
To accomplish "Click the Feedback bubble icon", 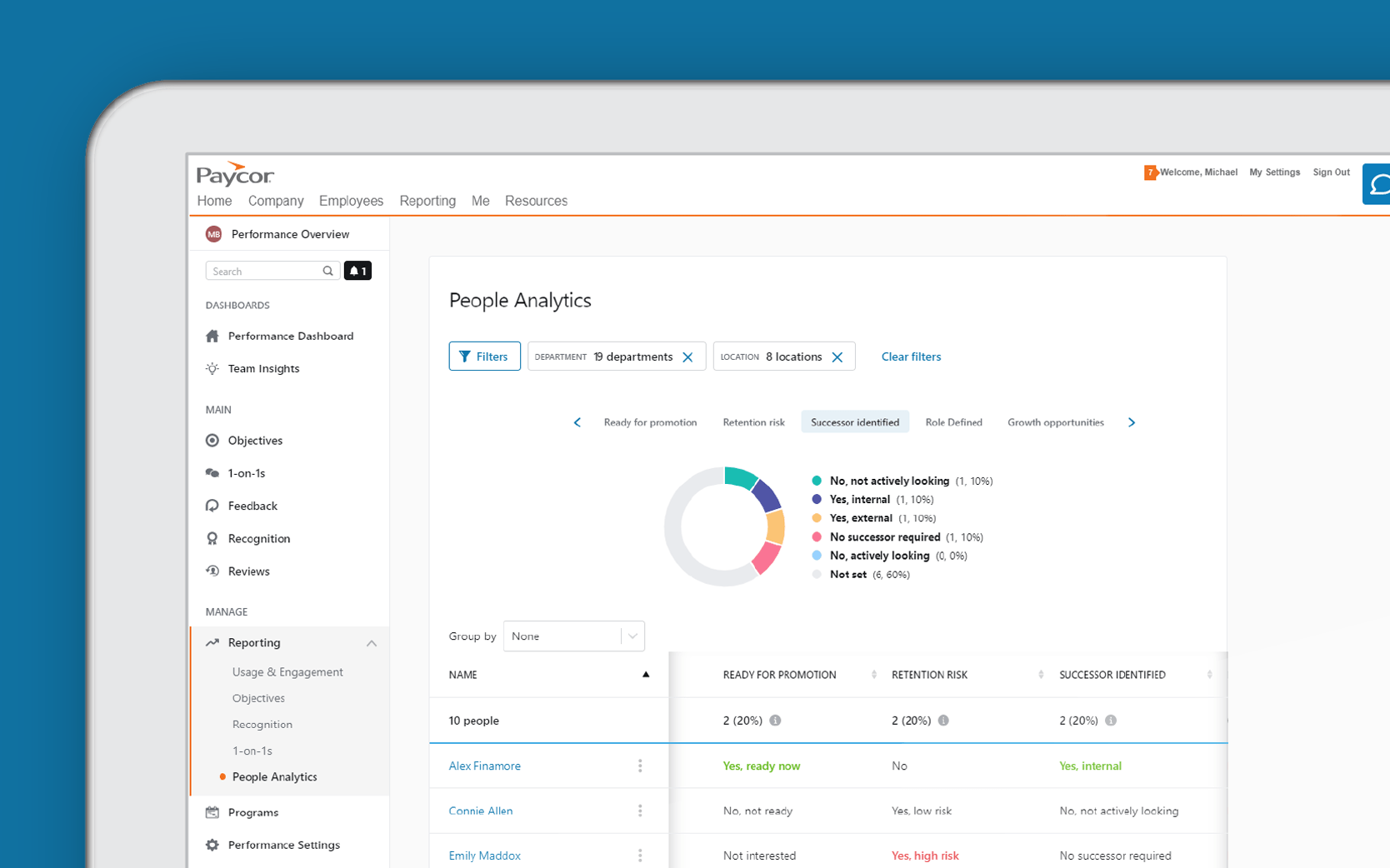I will tap(212, 506).
